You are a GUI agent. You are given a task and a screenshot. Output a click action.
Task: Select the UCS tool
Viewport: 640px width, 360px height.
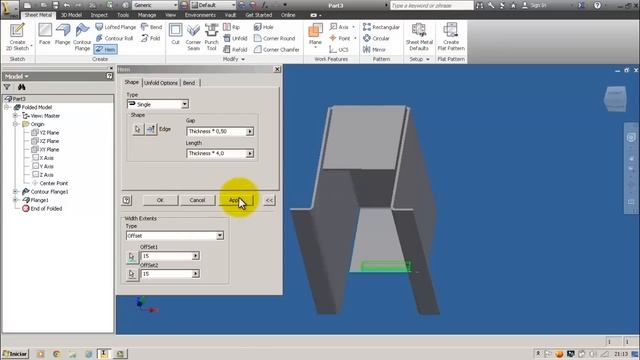coord(339,49)
